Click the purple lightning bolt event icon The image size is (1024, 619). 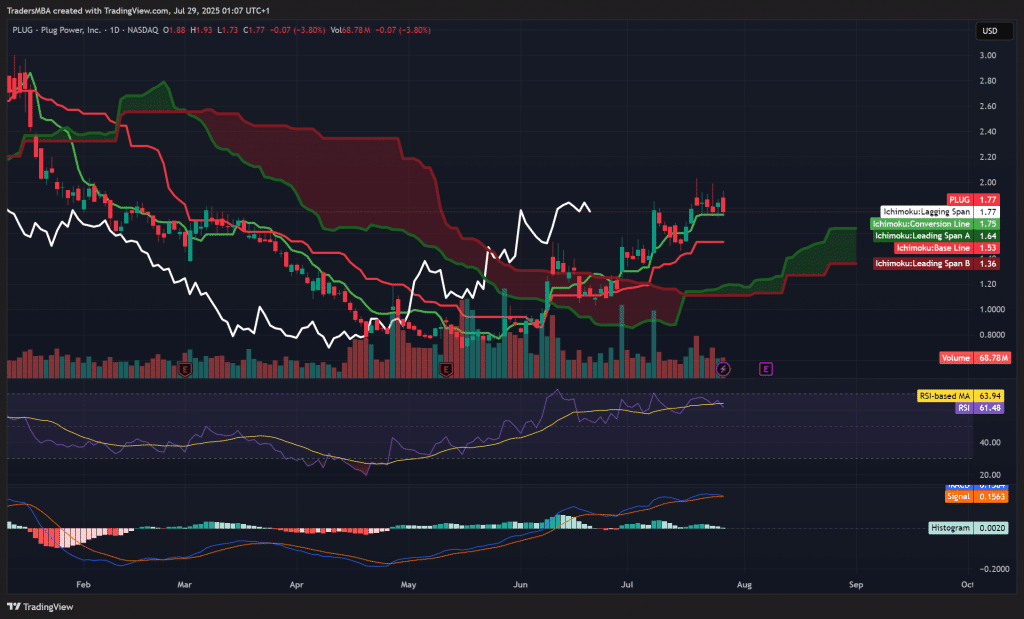[x=725, y=369]
